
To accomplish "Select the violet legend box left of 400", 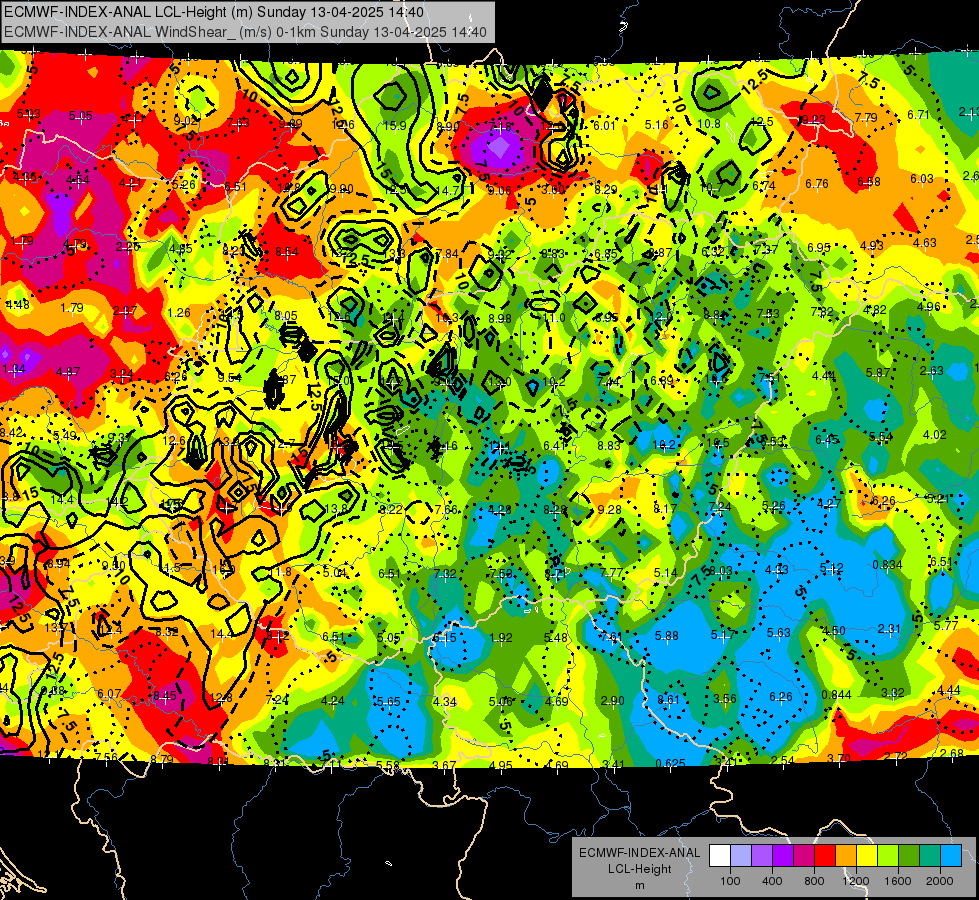I will (762, 856).
